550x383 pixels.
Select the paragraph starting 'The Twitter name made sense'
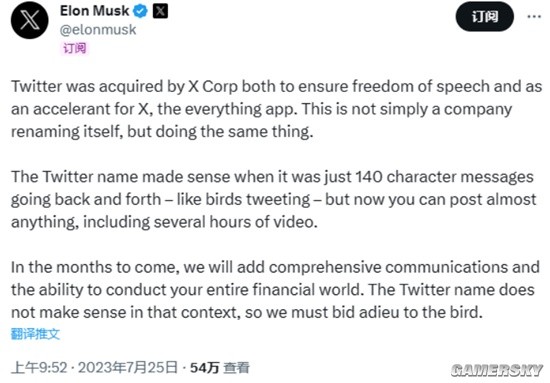(274, 199)
